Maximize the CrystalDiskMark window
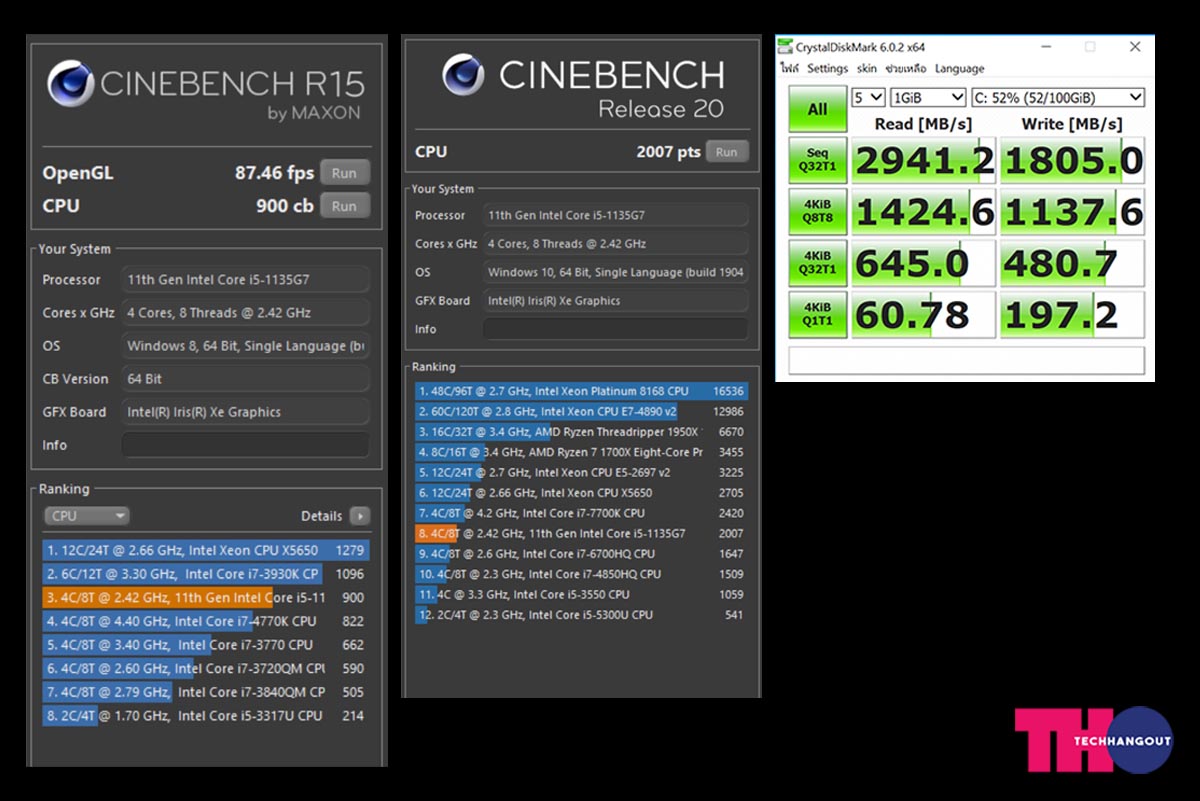This screenshot has height=801, width=1200. [1090, 47]
